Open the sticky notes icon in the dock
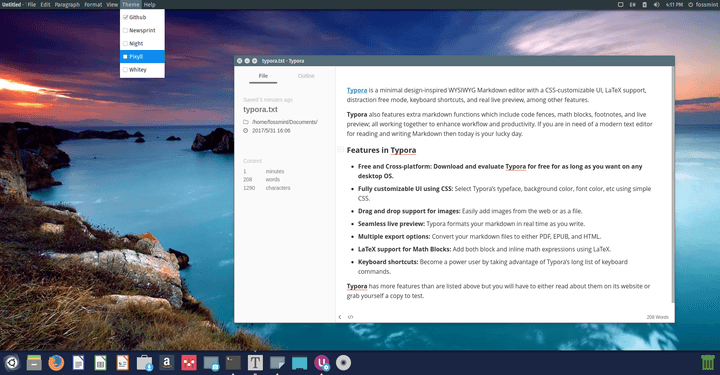The width and height of the screenshot is (720, 375). (x=277, y=363)
